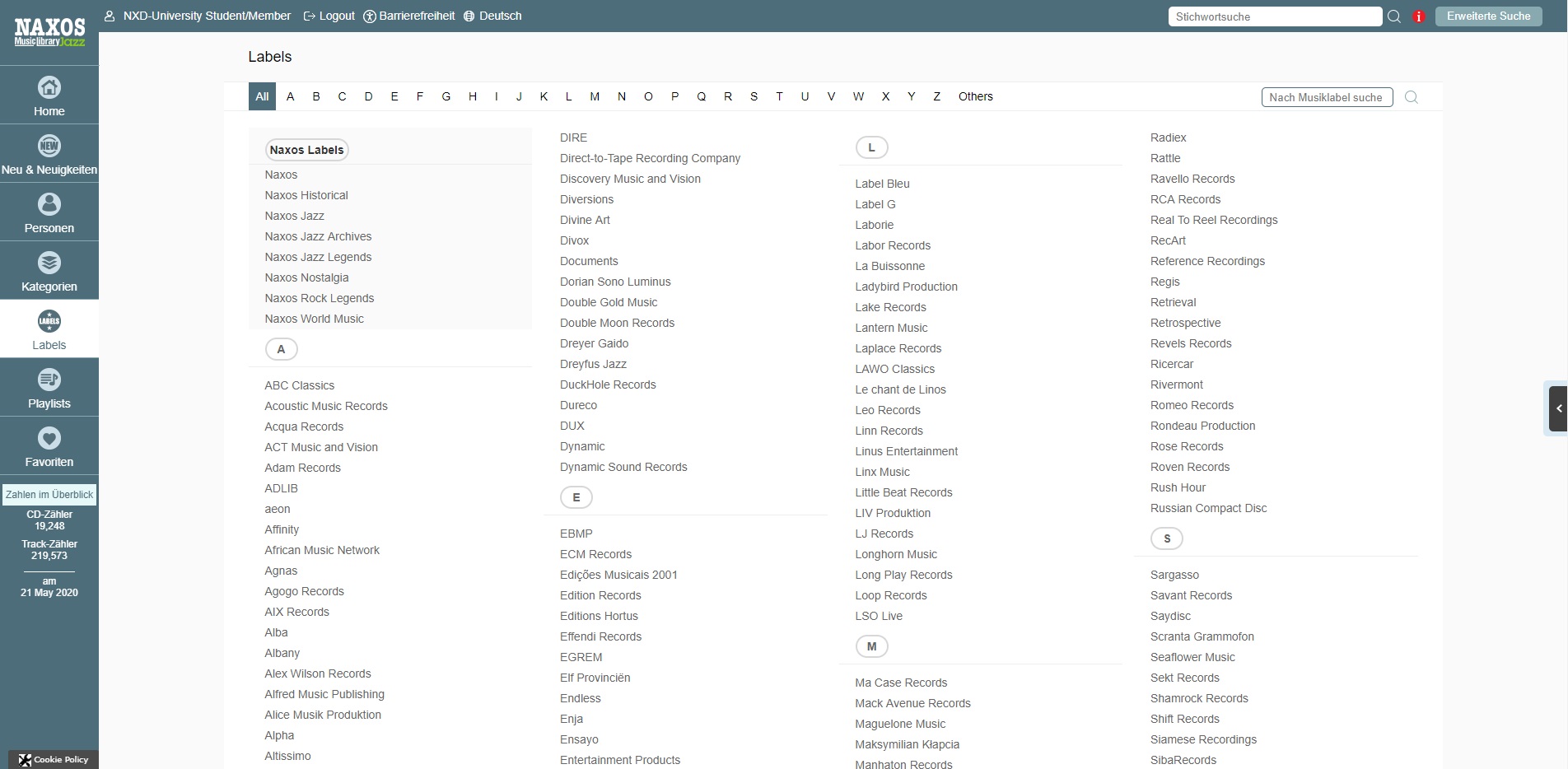Click the Nach Musiklabel suche field
Image resolution: width=1568 pixels, height=769 pixels.
pyautogui.click(x=1326, y=97)
